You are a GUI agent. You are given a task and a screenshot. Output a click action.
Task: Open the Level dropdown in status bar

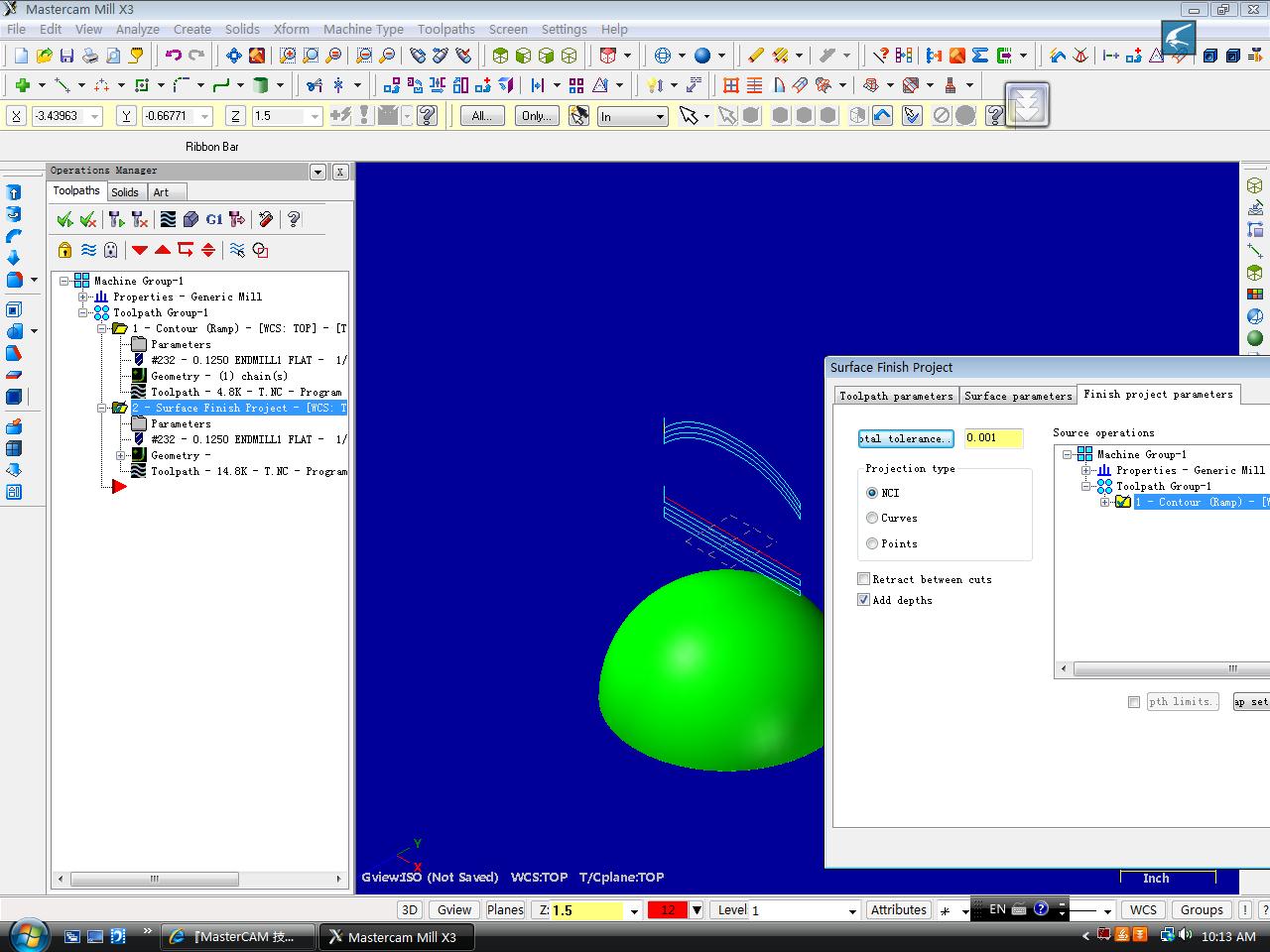click(852, 910)
